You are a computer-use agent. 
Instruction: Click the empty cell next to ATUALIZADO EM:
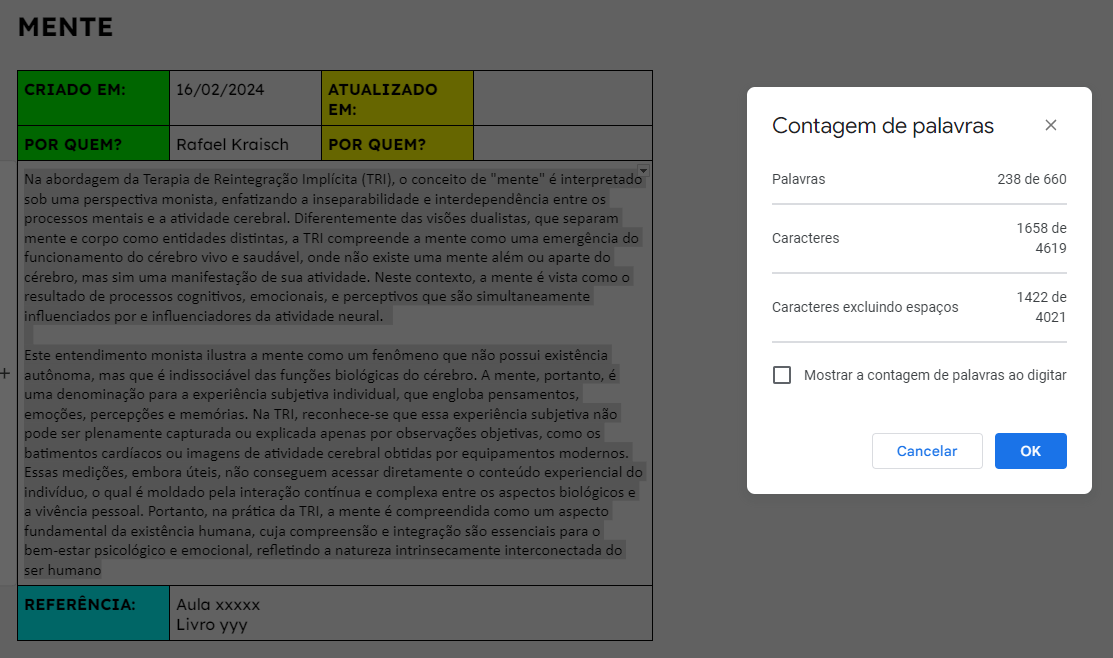click(x=563, y=98)
